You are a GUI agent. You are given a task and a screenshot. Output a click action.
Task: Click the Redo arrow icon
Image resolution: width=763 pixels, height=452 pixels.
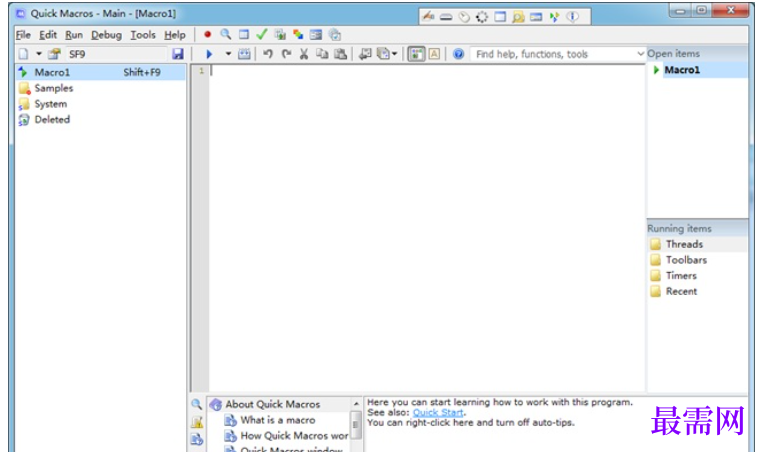pos(286,54)
